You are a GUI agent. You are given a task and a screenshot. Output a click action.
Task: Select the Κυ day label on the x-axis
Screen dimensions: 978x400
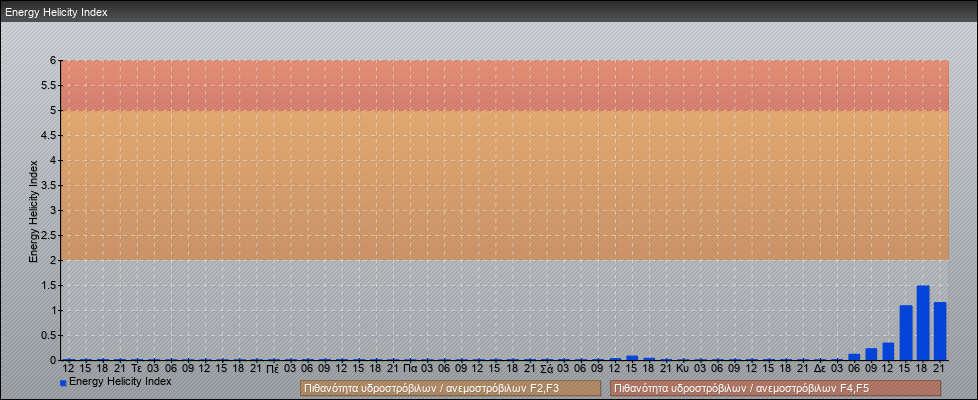682,369
